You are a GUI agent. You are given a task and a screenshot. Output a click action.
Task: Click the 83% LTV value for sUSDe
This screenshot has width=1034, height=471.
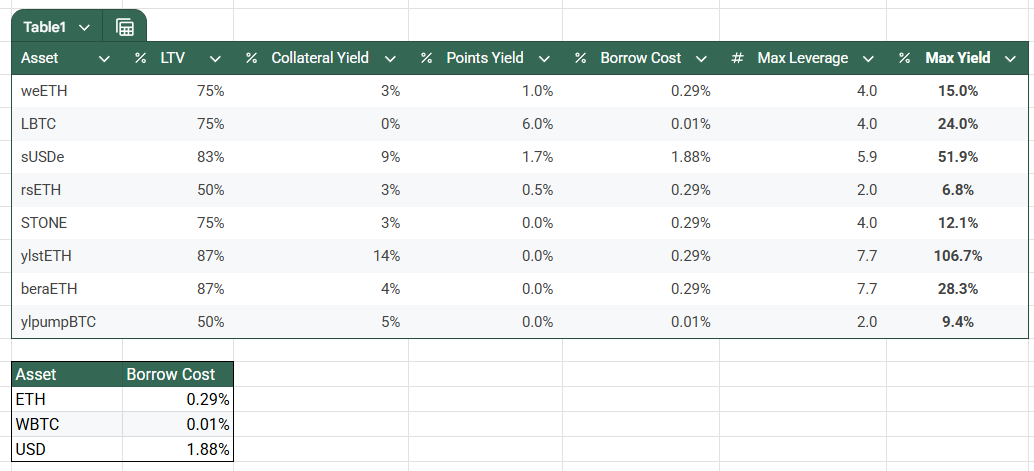210,157
